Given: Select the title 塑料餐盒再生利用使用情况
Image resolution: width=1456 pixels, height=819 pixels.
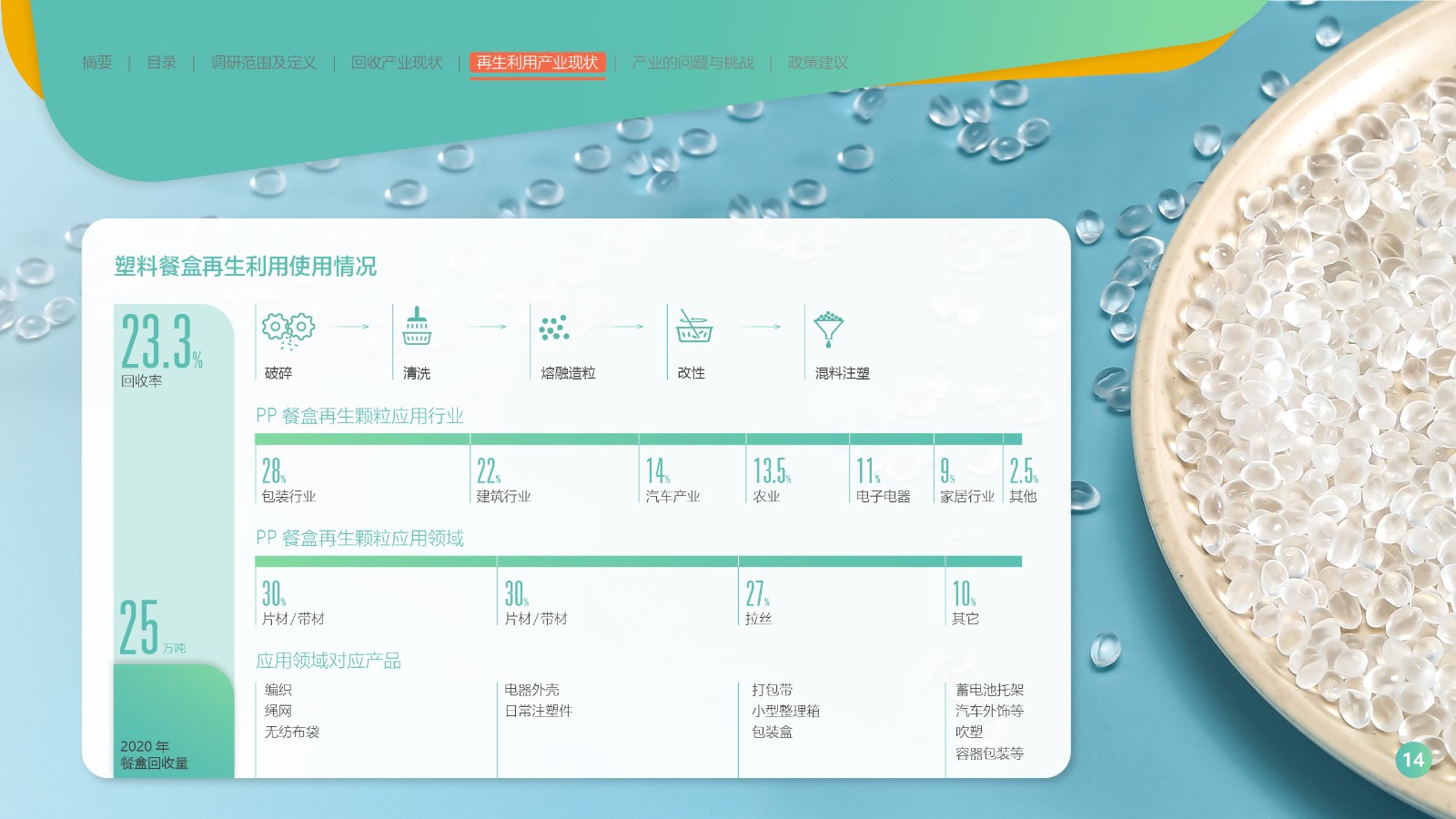Looking at the screenshot, I should tap(245, 267).
